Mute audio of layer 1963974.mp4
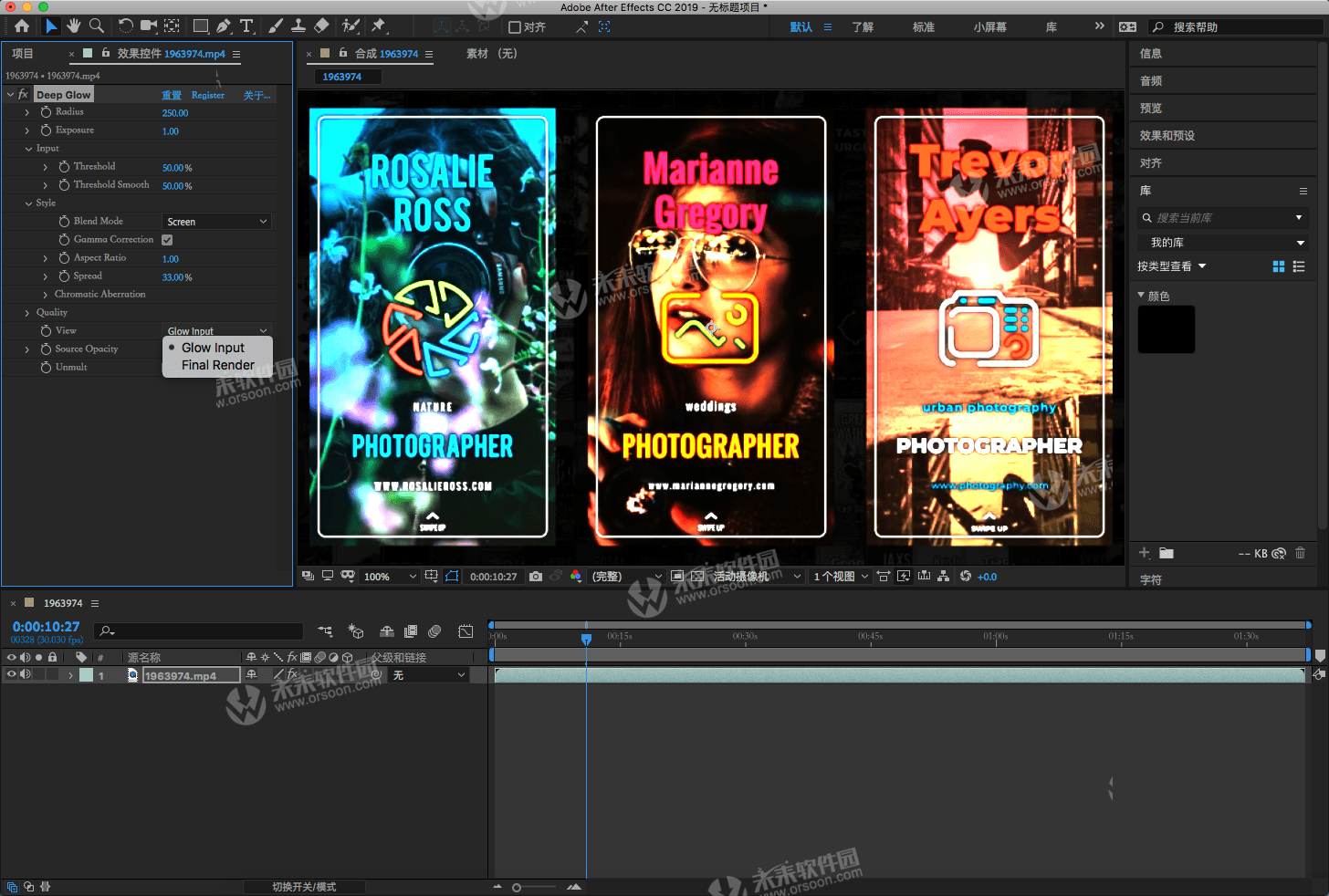Viewport: 1329px width, 896px height. tap(26, 675)
